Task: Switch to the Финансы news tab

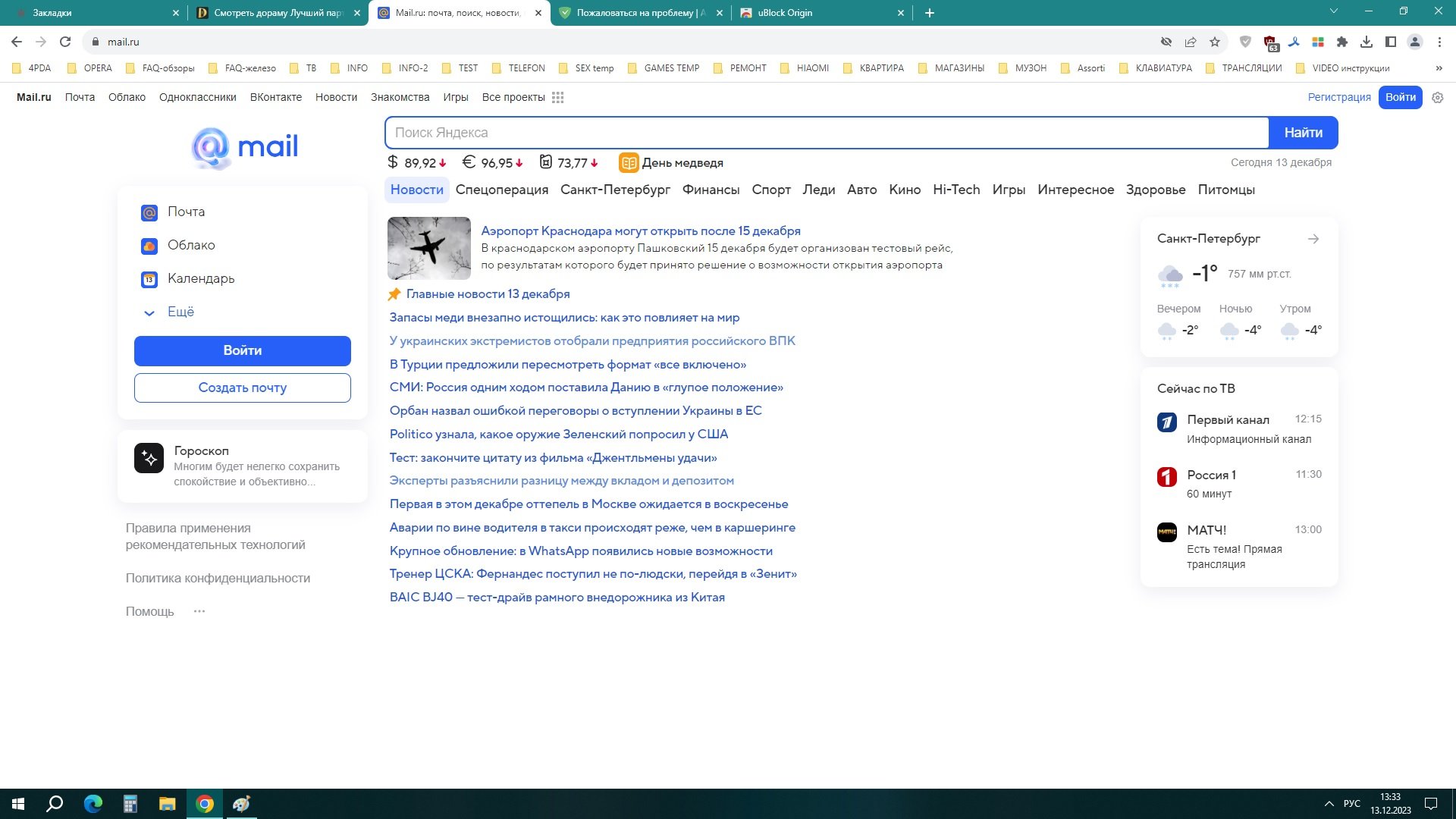Action: coord(711,190)
